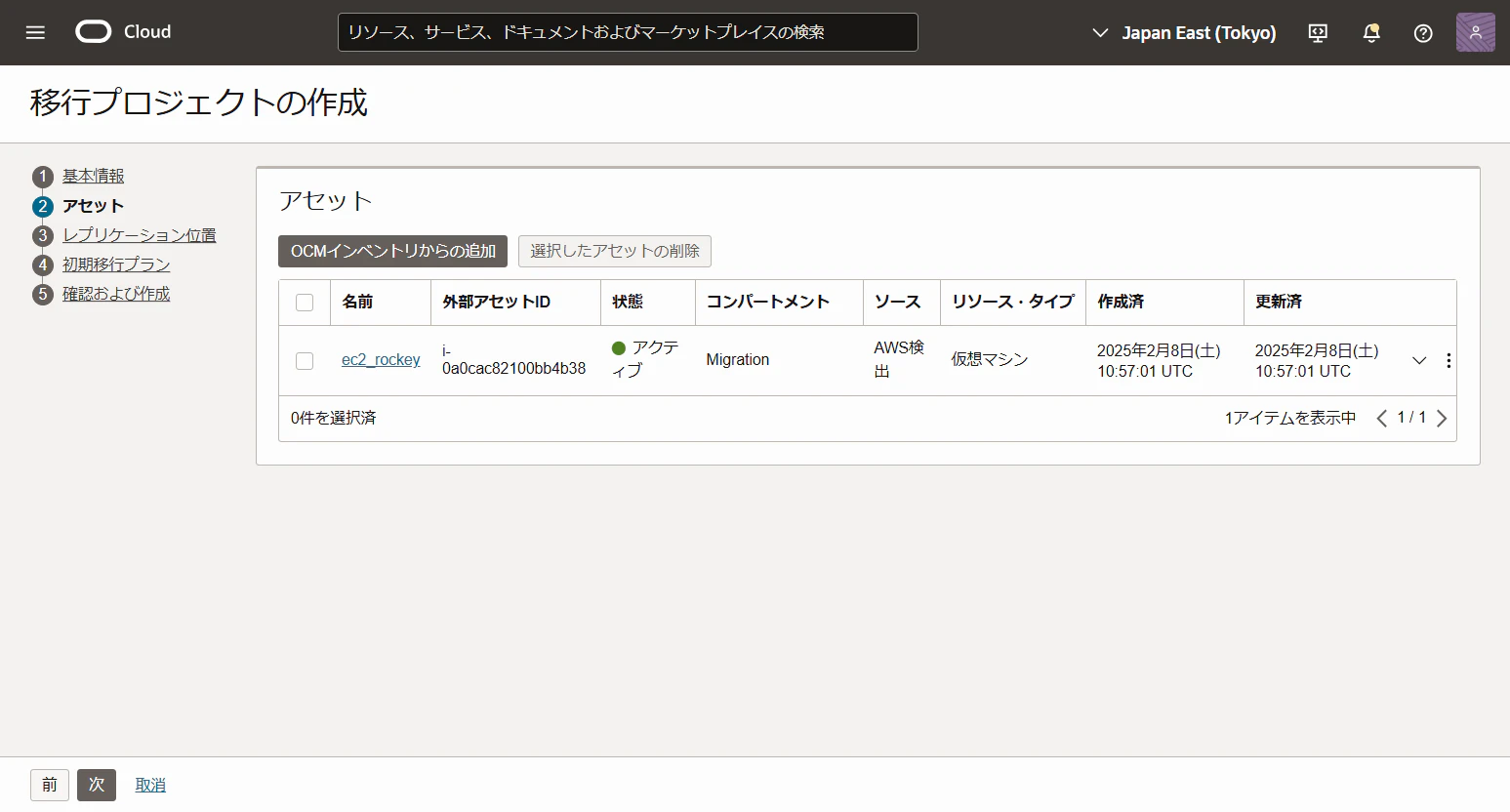This screenshot has height=812, width=1510.
Task: Click the リソース・タイプ column header
Action: point(1013,302)
